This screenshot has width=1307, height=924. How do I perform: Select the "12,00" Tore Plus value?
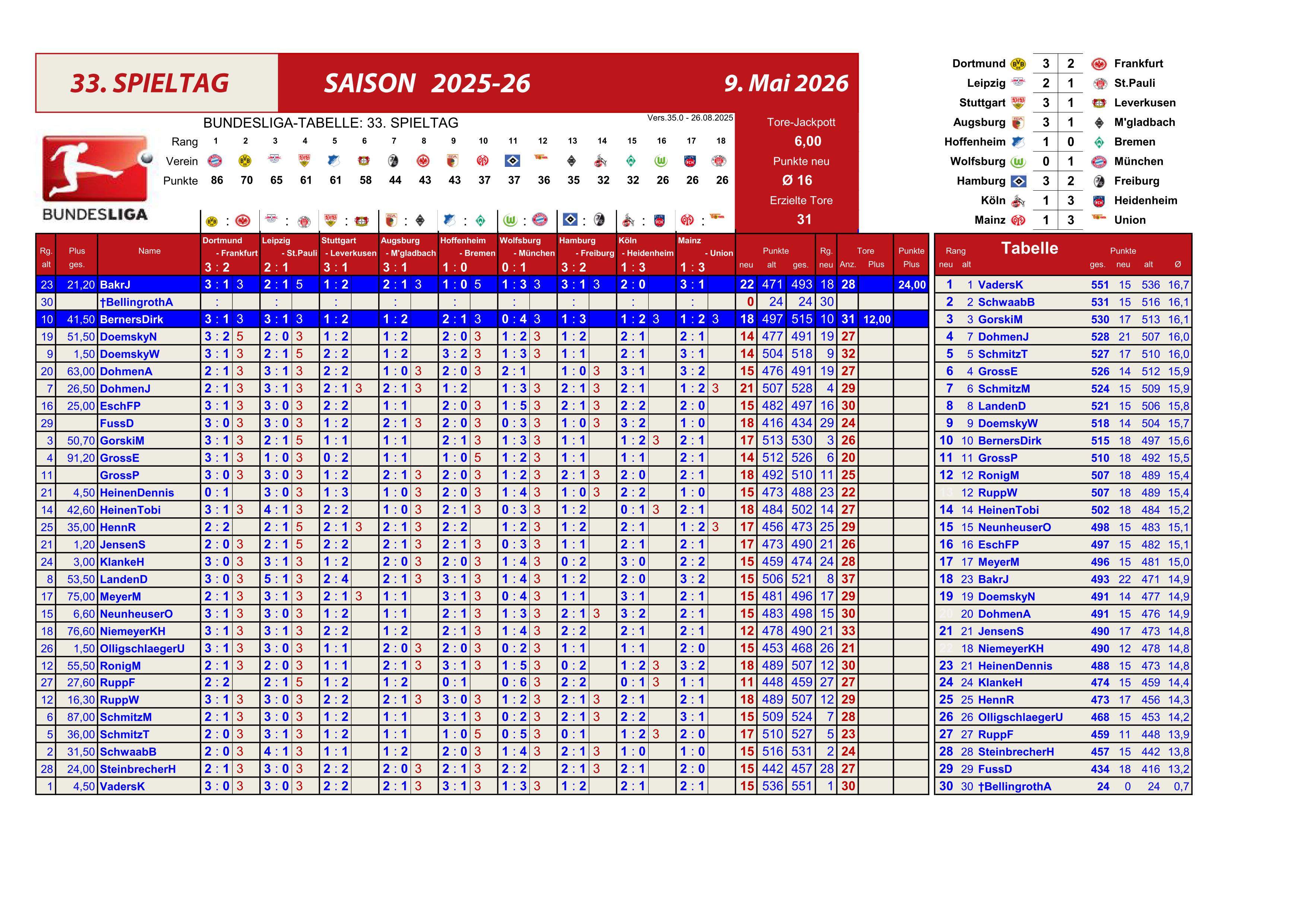pyautogui.click(x=877, y=320)
